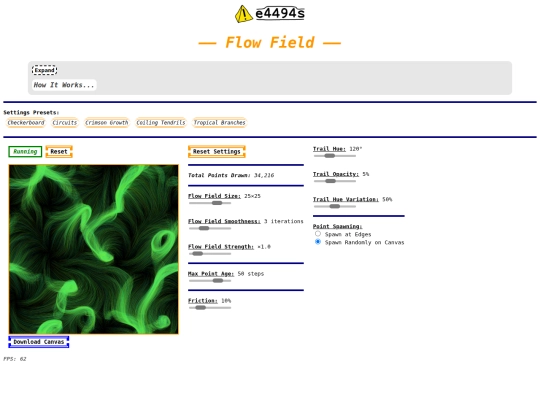Click the green flow field canvas
This screenshot has height=405, width=540.
click(x=94, y=249)
